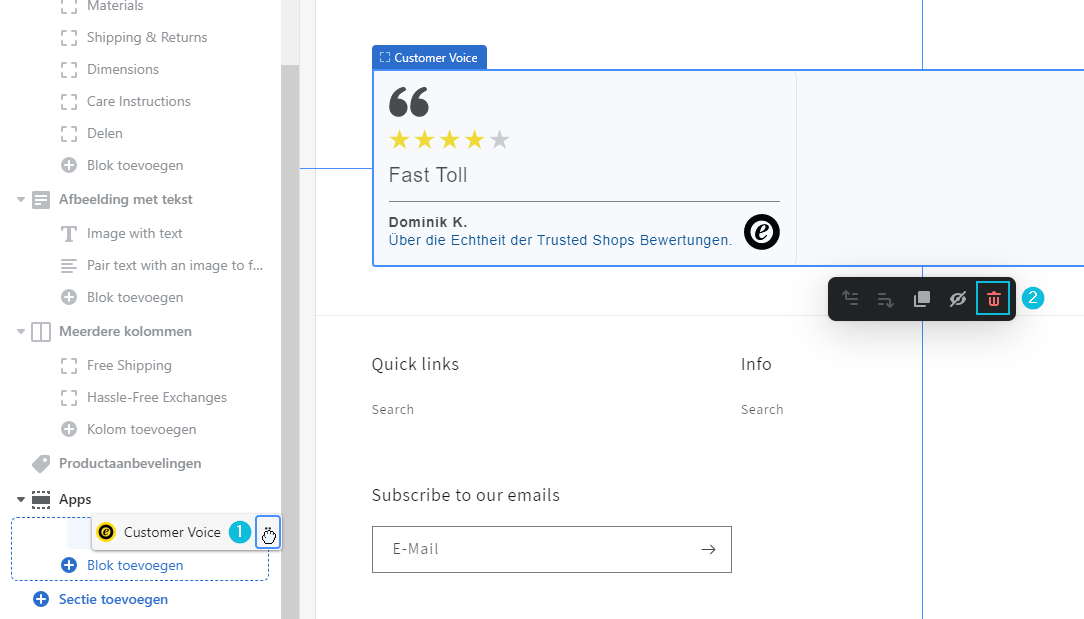Select the Pair text with an image block

175,266
